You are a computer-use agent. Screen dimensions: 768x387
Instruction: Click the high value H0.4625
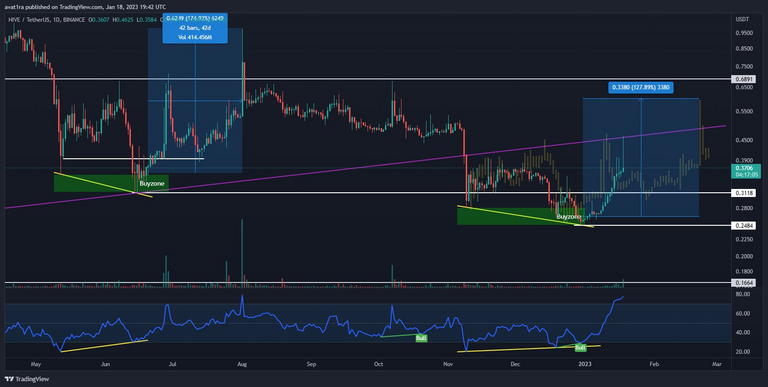(122, 20)
